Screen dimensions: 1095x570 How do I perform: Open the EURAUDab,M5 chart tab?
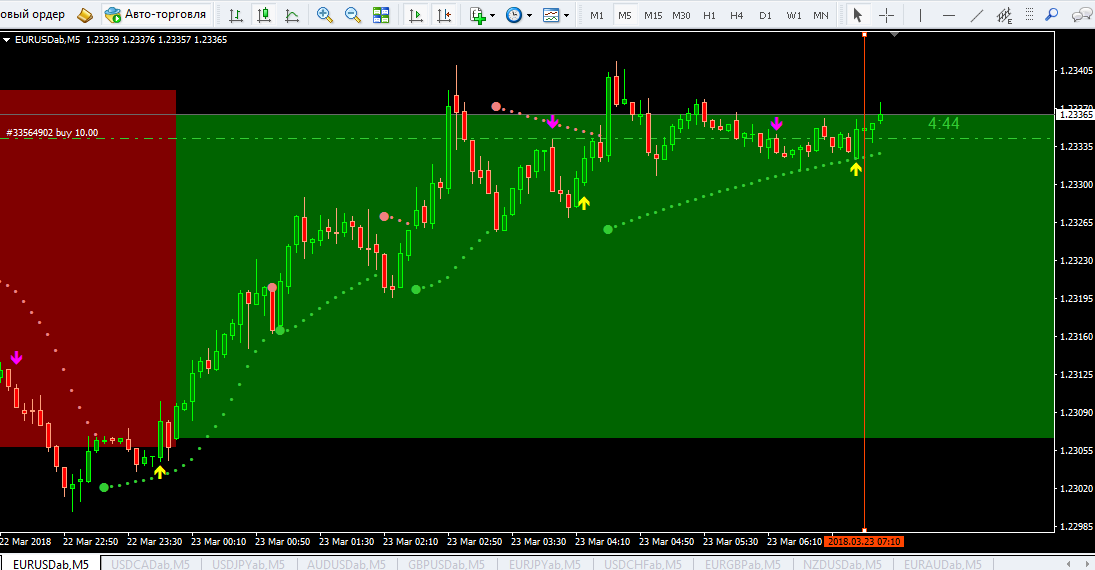click(x=942, y=564)
